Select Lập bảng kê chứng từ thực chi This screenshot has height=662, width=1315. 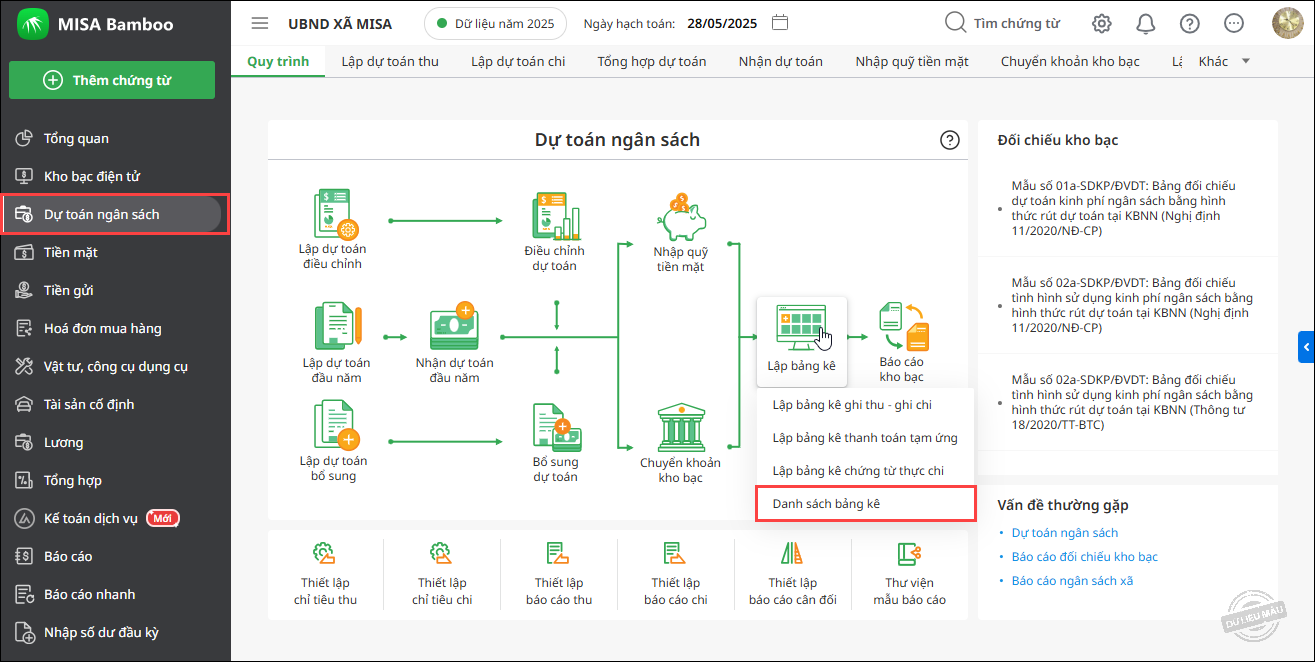tap(865, 471)
